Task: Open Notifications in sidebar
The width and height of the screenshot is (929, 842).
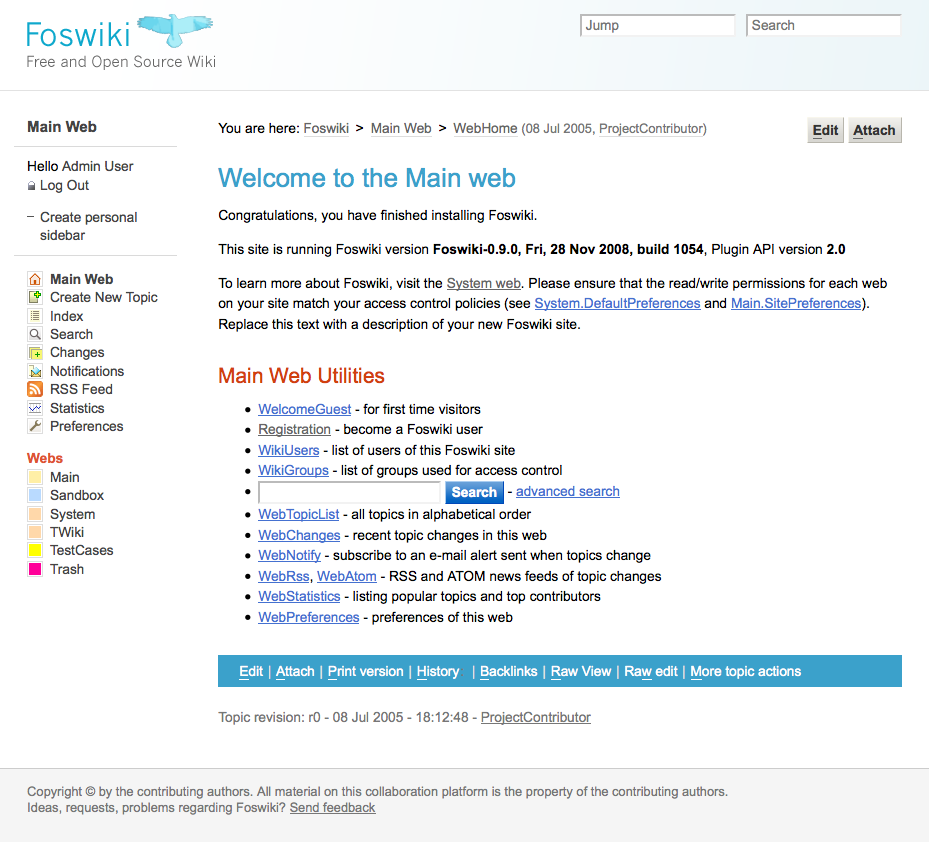Action: pyautogui.click(x=87, y=371)
